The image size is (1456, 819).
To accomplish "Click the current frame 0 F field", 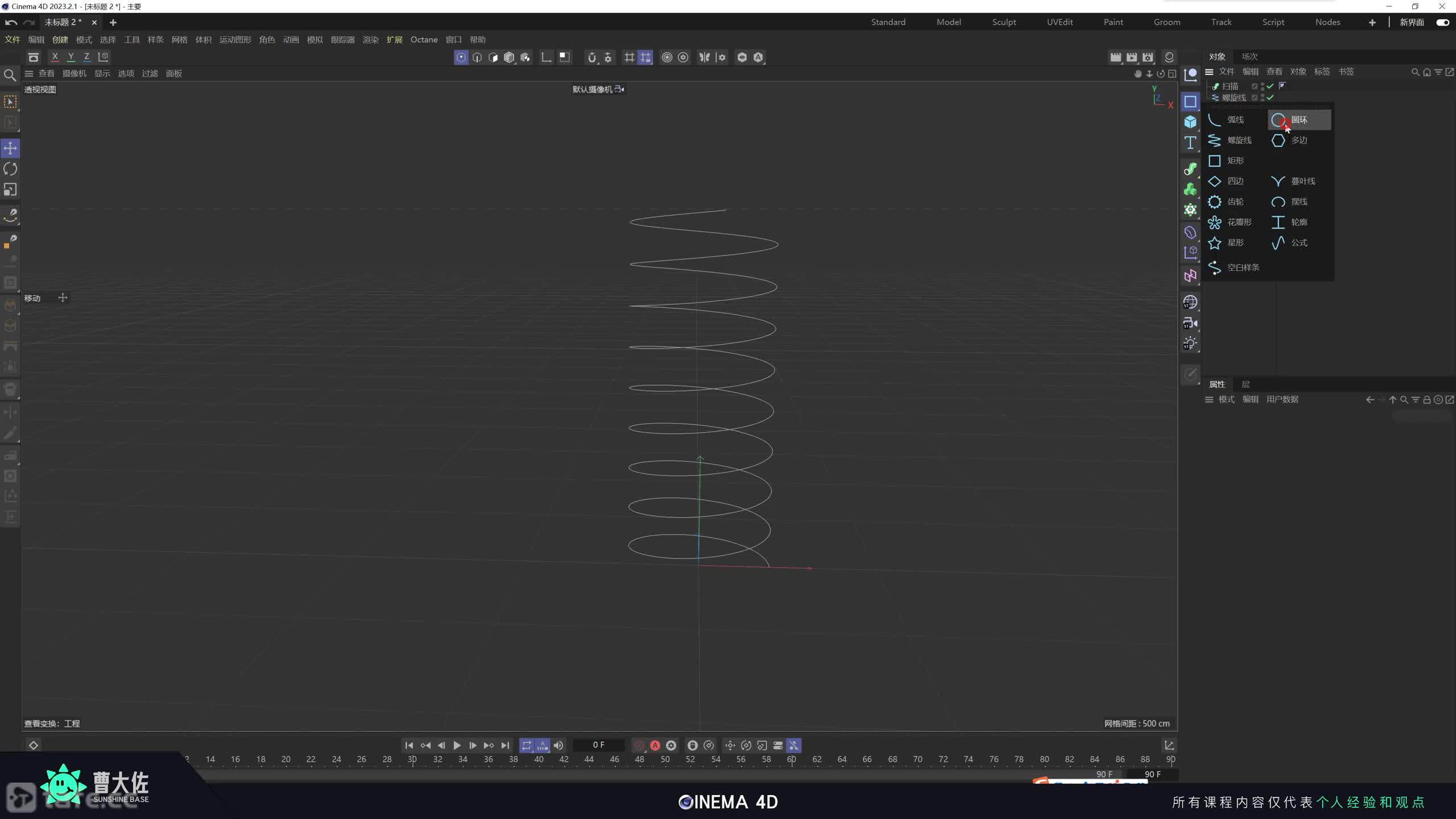I will pos(598,745).
